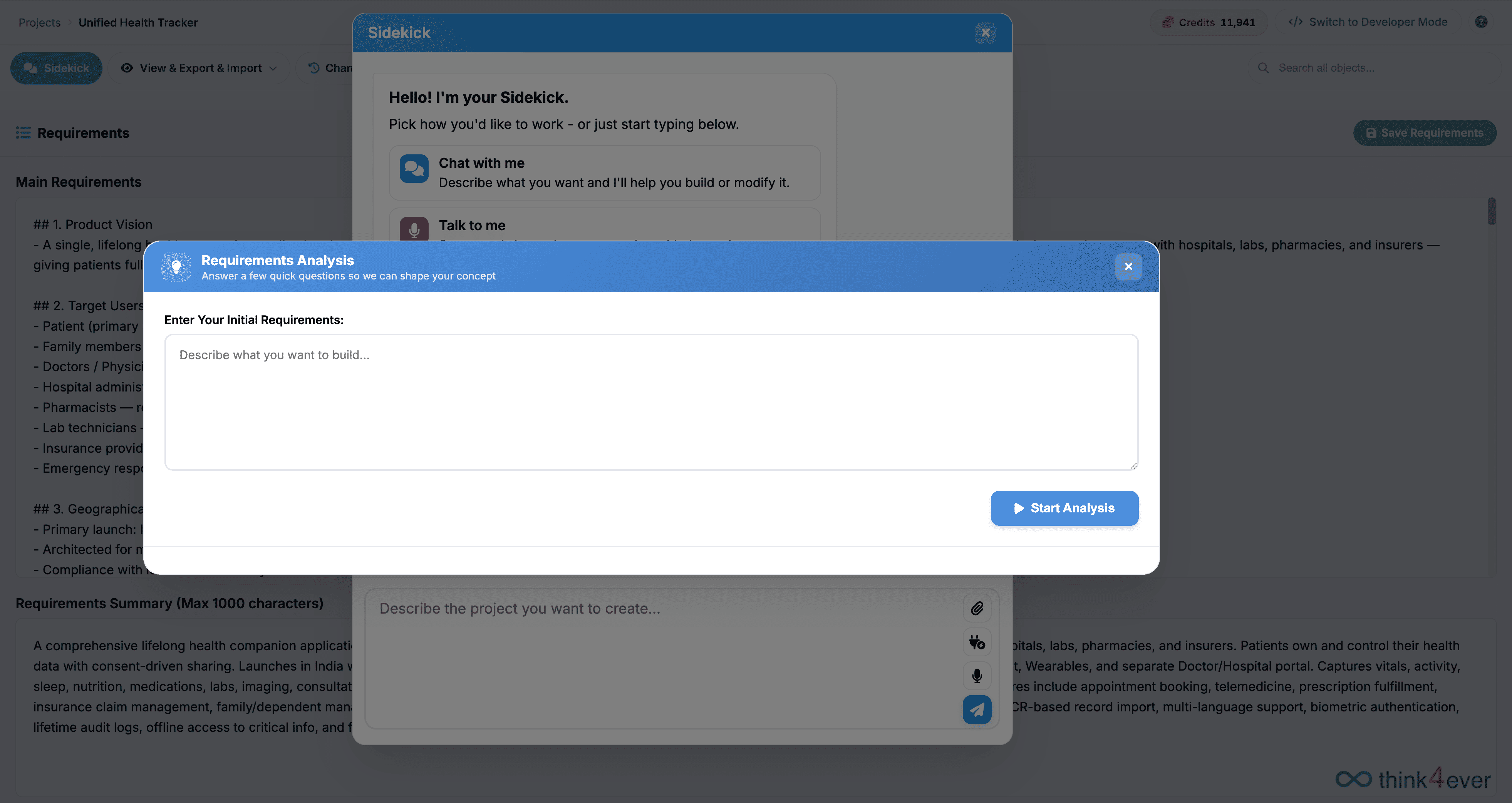Click the Credits coins icon
This screenshot has height=803, width=1512.
1167,22
